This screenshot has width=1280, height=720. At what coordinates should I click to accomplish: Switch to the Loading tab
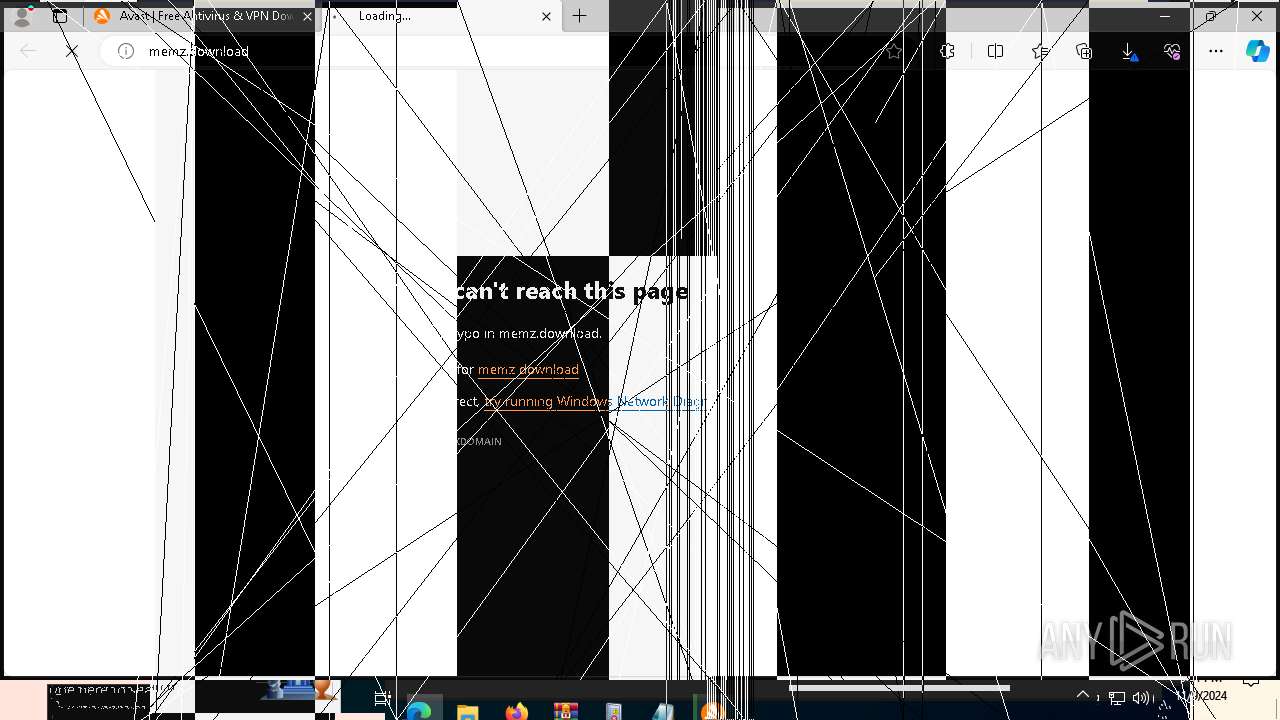[x=440, y=16]
